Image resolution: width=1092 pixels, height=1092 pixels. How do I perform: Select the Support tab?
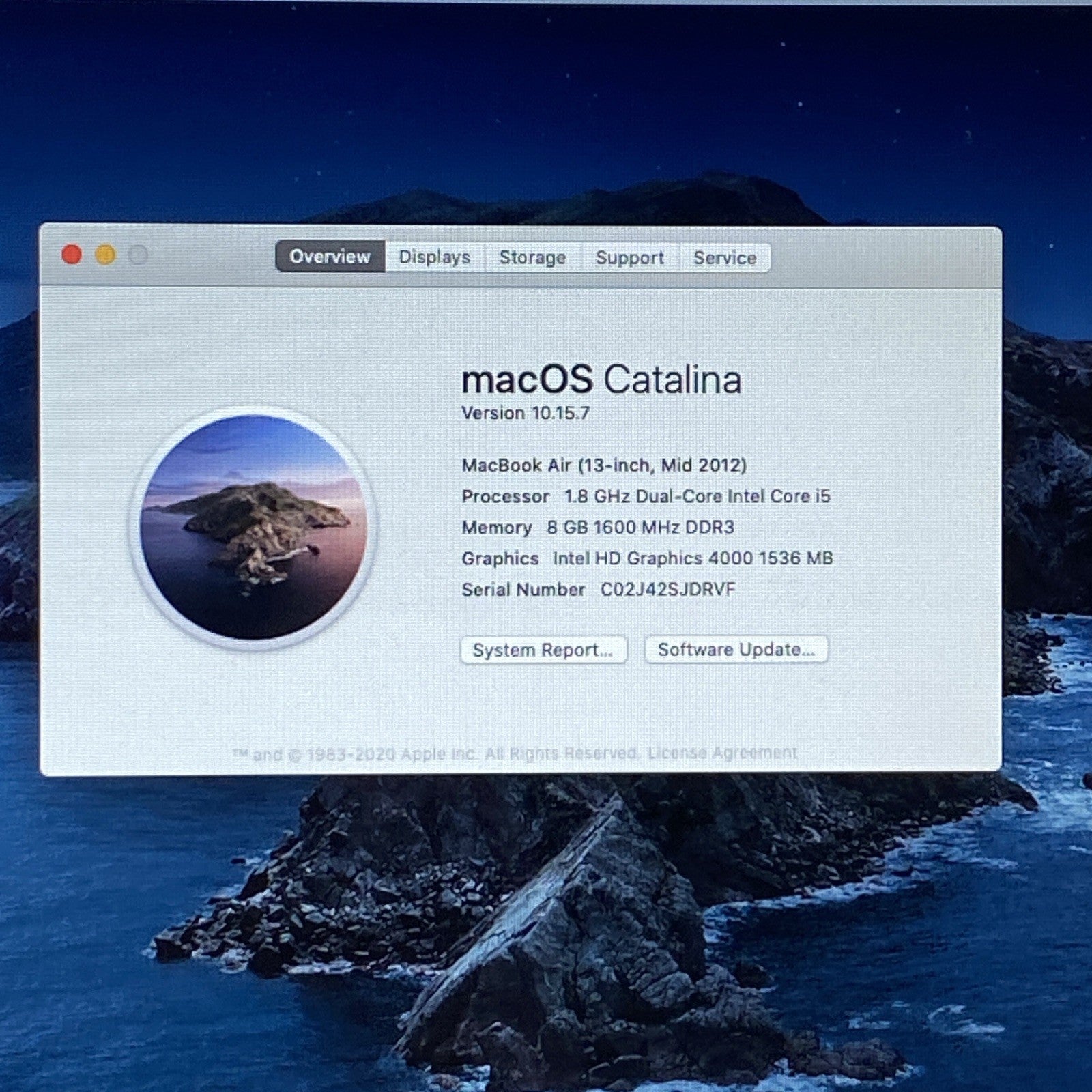click(630, 258)
